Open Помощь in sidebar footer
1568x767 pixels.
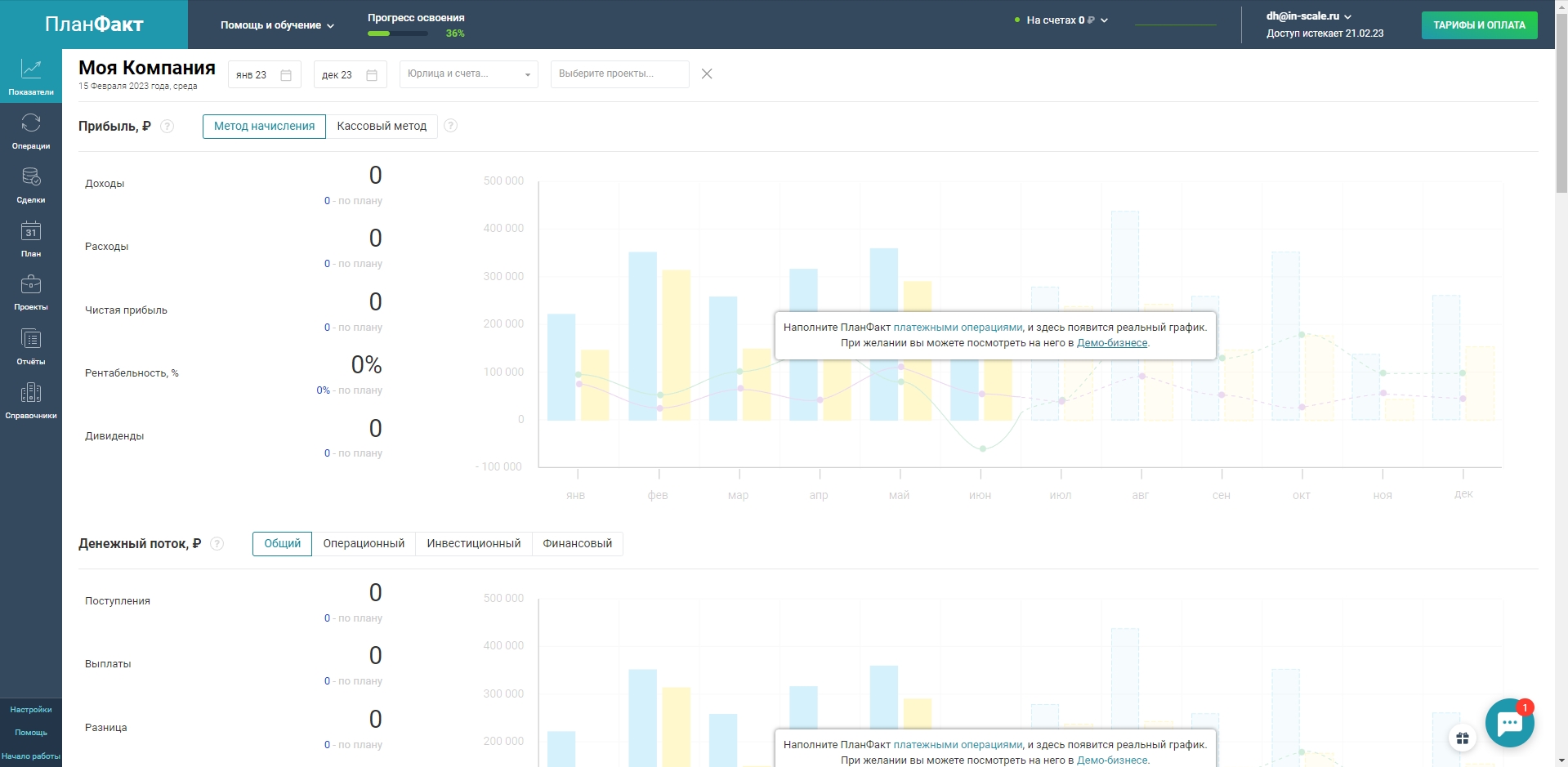click(31, 733)
